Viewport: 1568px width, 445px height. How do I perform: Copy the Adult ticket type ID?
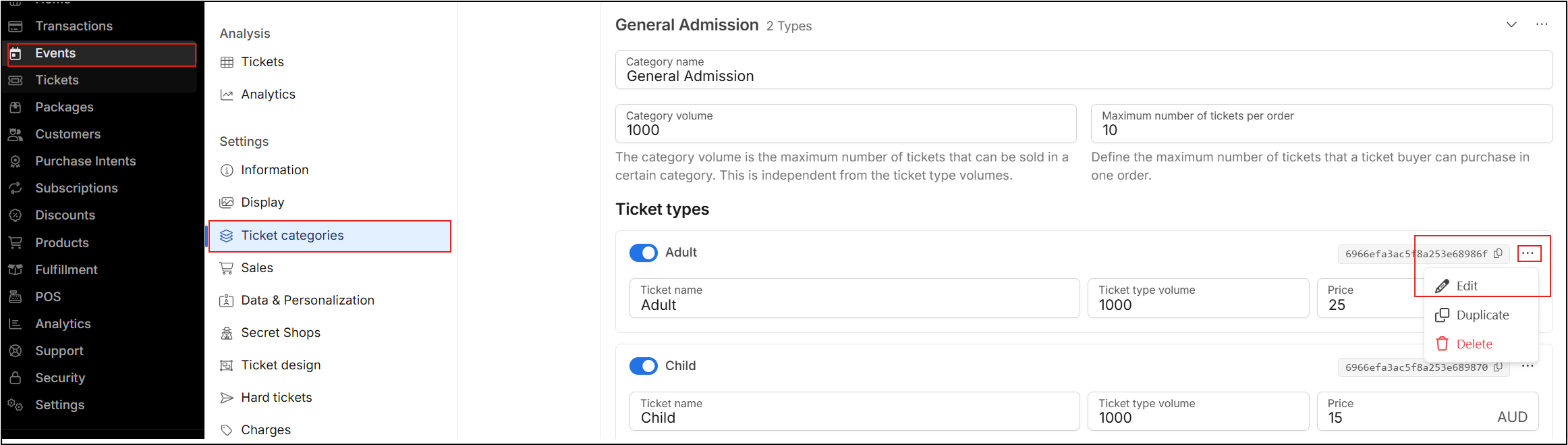tap(1498, 254)
